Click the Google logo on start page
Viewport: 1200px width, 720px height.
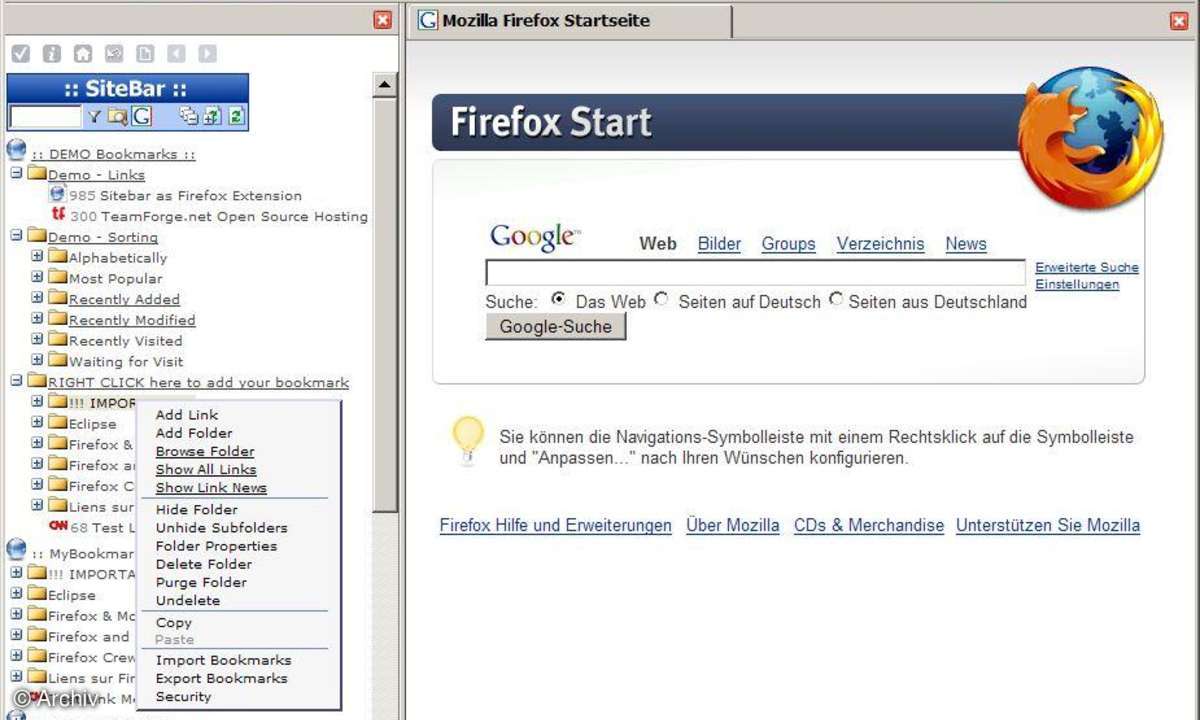click(535, 236)
